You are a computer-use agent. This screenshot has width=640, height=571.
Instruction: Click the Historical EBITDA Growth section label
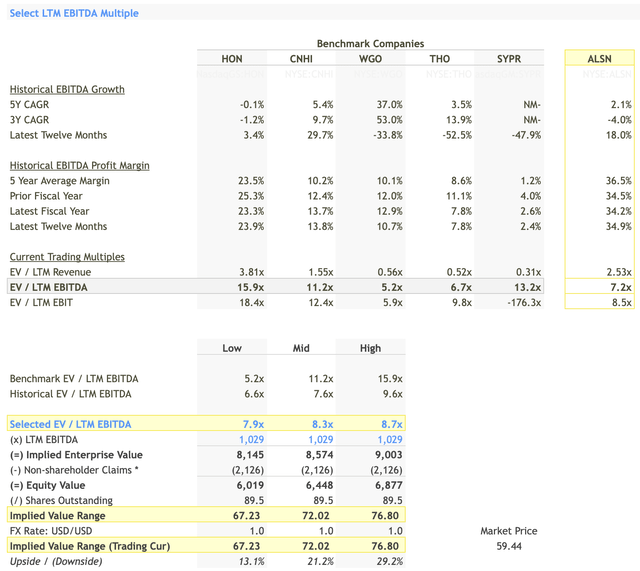pos(67,89)
